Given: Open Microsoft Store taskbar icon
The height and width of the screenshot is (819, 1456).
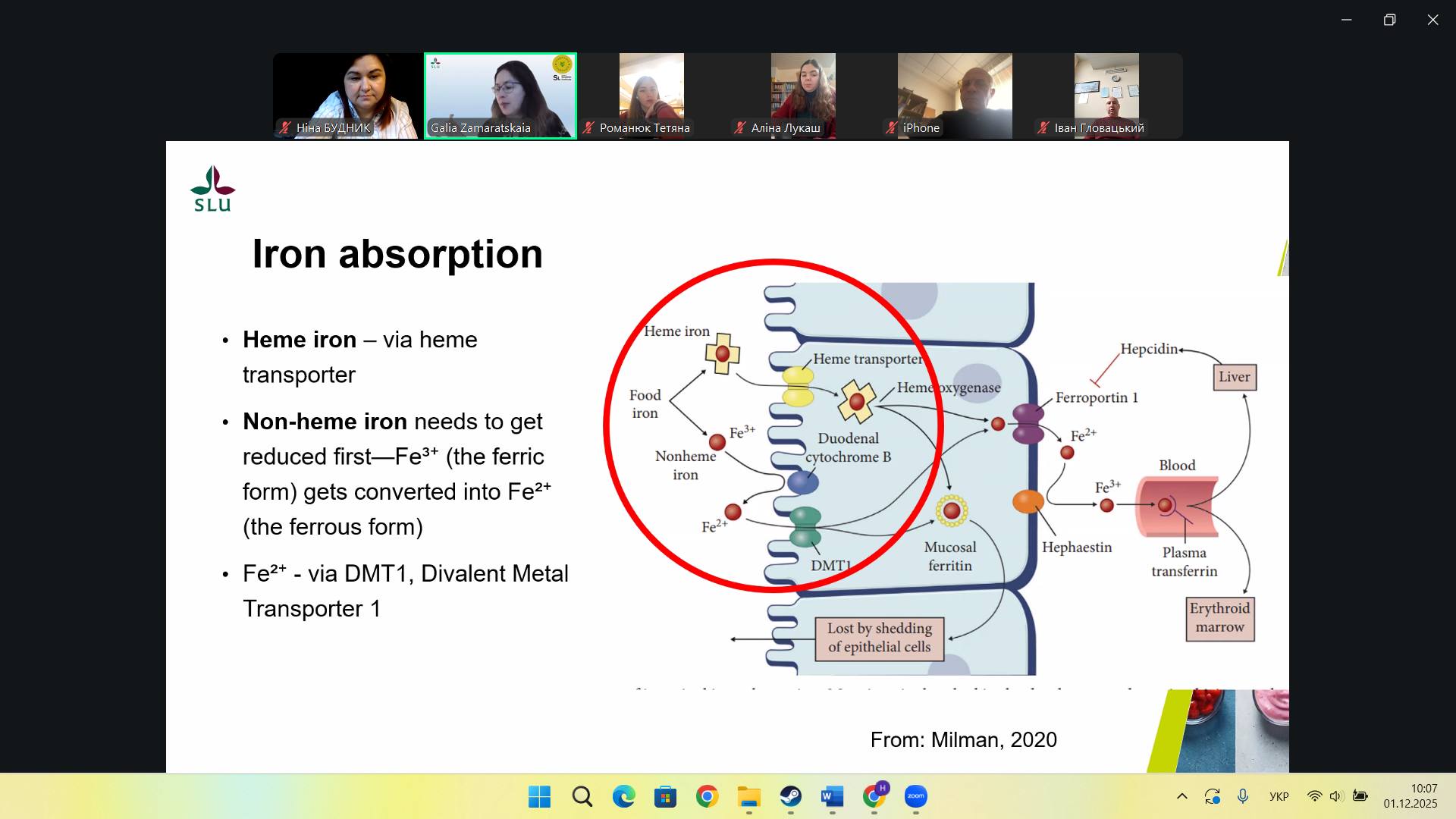Looking at the screenshot, I should click(665, 796).
